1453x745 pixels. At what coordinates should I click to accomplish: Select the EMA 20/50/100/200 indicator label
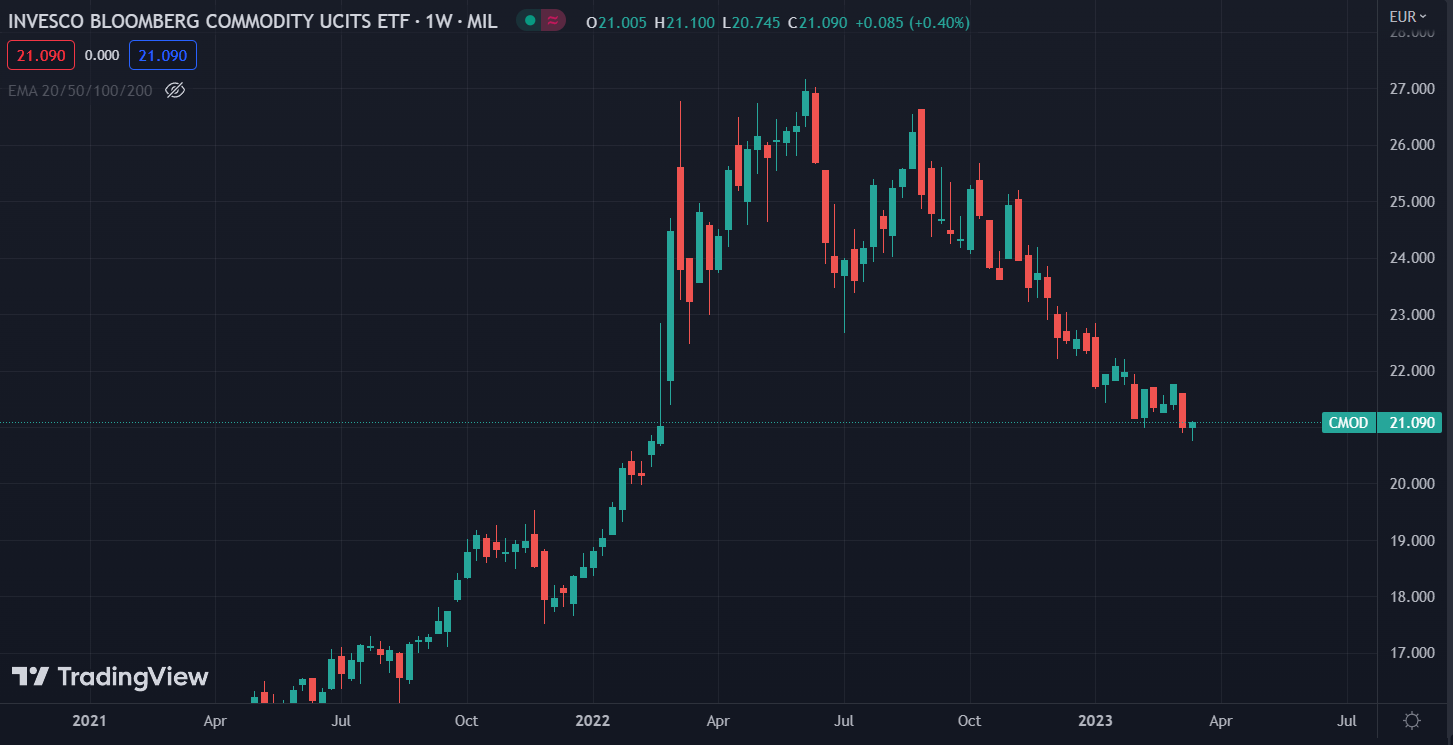(x=81, y=90)
